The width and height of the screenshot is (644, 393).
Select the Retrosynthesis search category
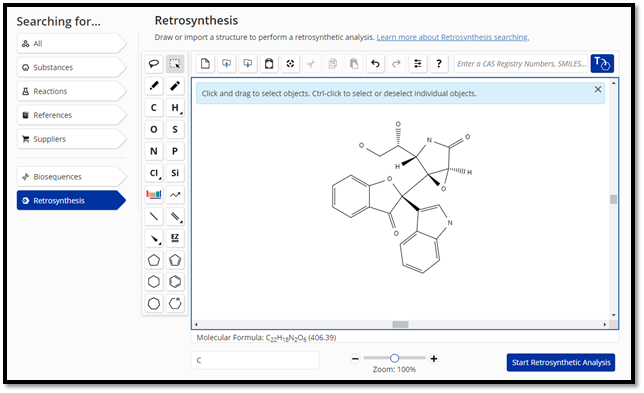click(71, 200)
